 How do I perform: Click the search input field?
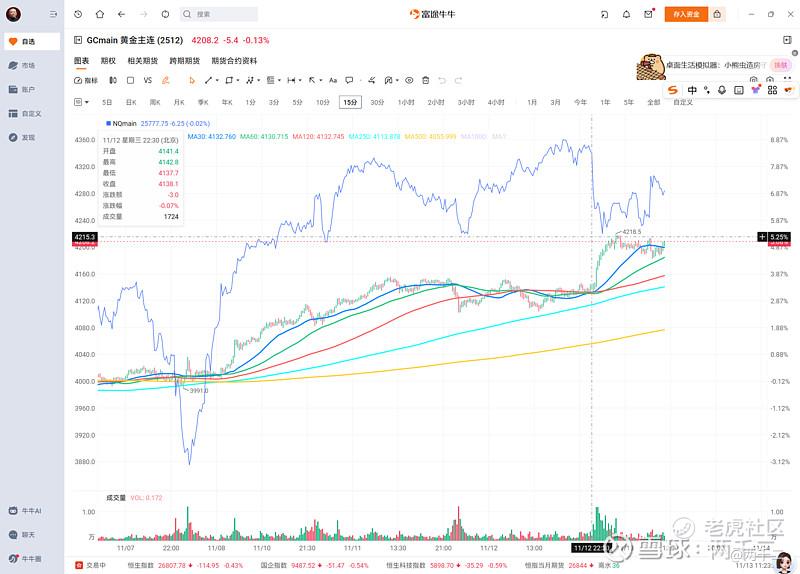219,14
